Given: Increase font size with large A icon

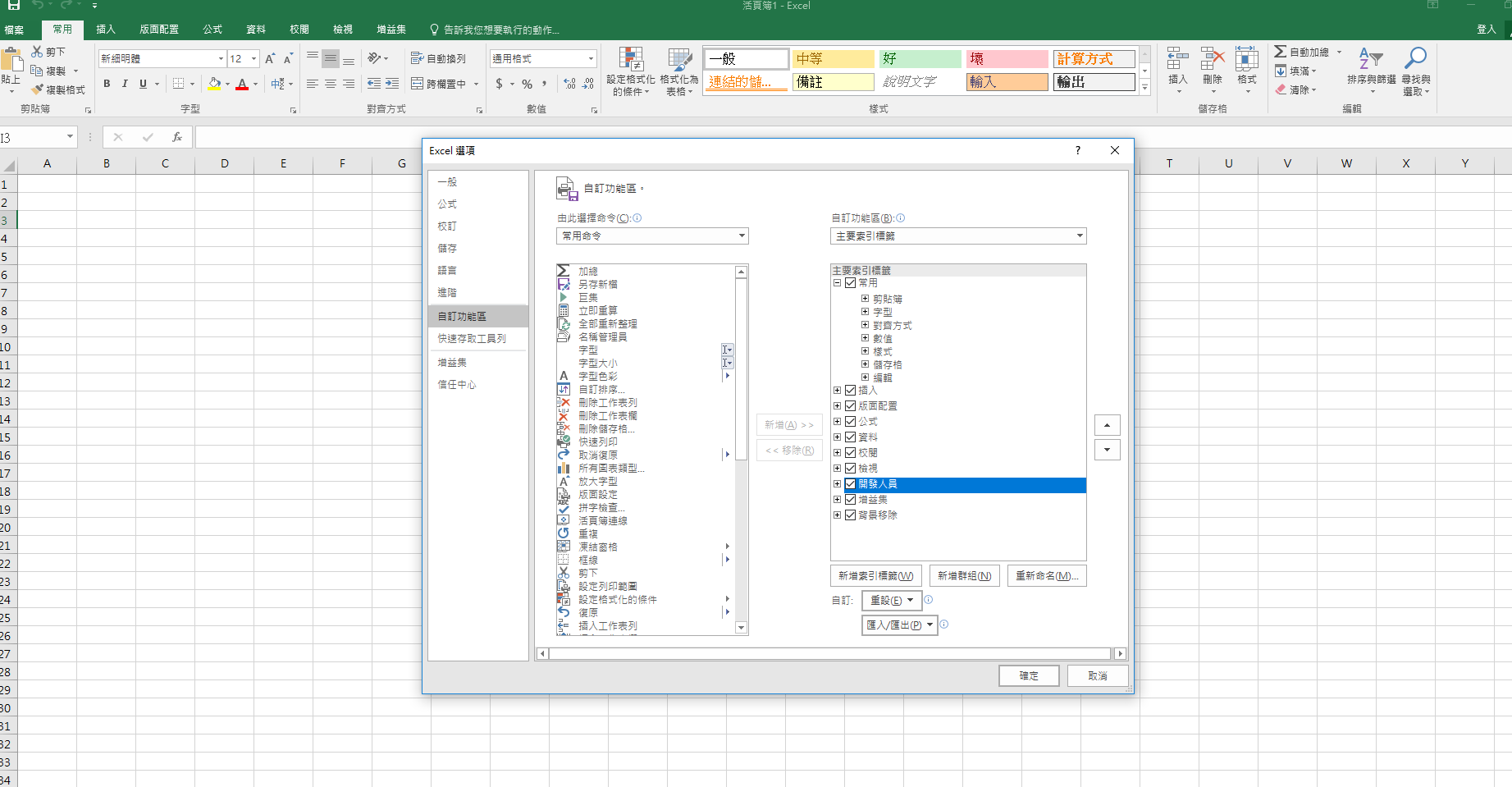Looking at the screenshot, I should (270, 59).
